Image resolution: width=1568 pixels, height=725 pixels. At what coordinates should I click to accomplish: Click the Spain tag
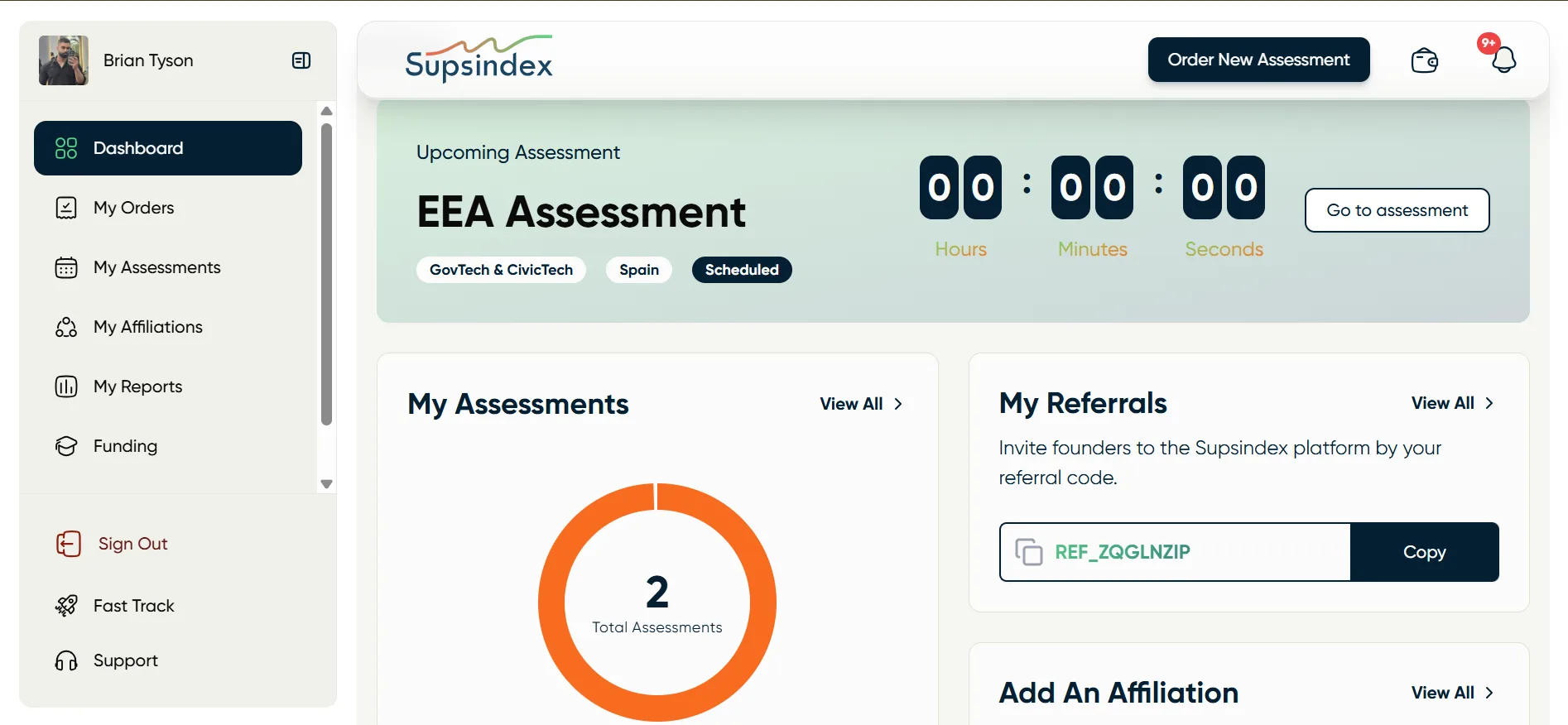[x=639, y=270]
